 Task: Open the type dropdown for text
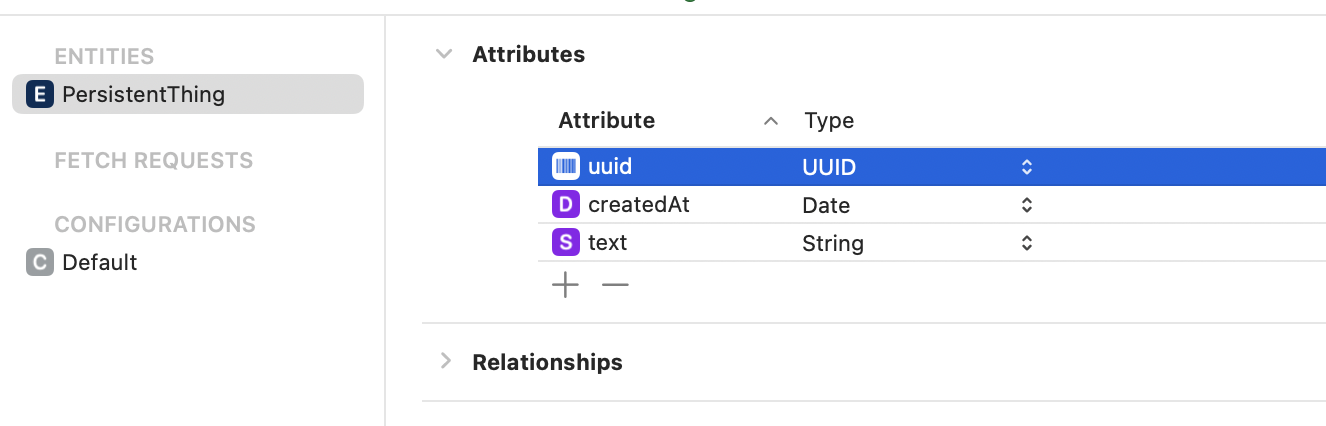point(1026,243)
